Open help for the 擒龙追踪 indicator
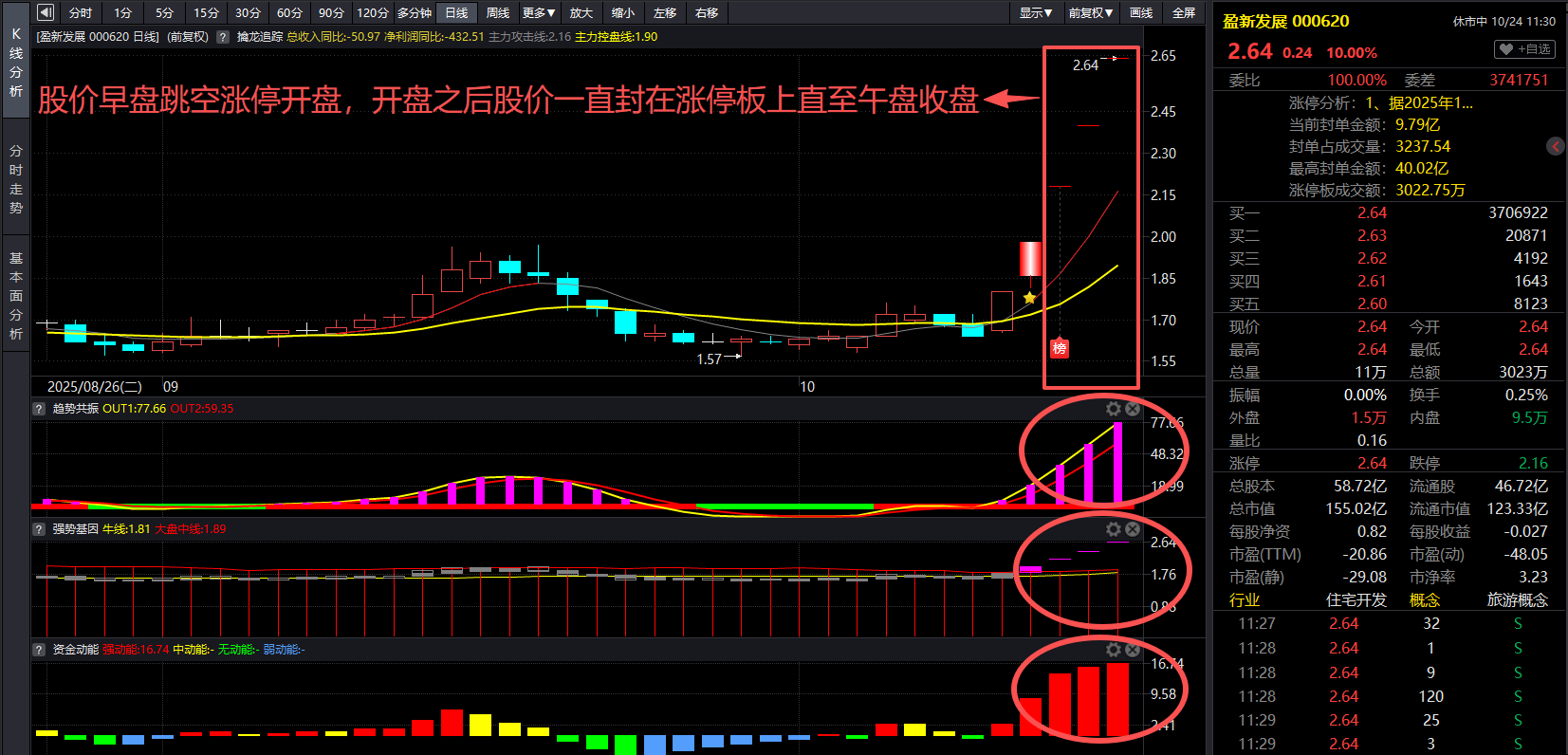Viewport: 1568px width, 755px height. [x=223, y=37]
